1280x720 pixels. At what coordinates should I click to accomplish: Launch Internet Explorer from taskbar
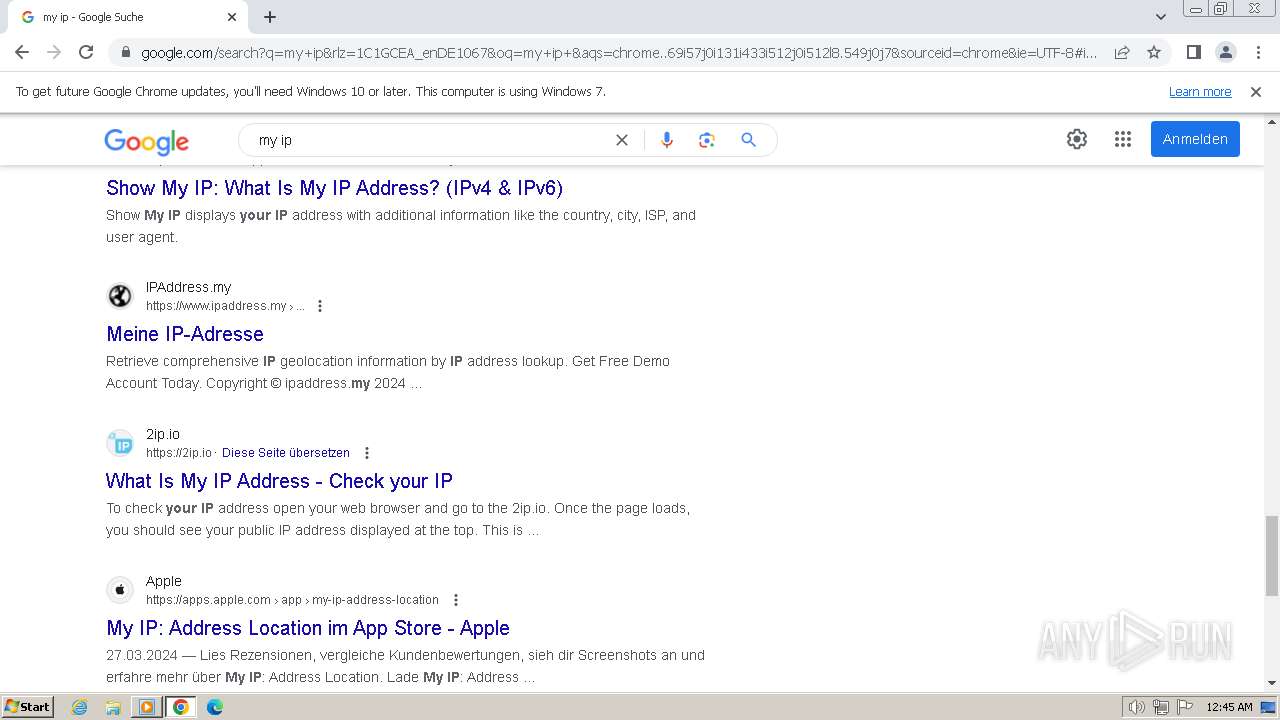[80, 707]
